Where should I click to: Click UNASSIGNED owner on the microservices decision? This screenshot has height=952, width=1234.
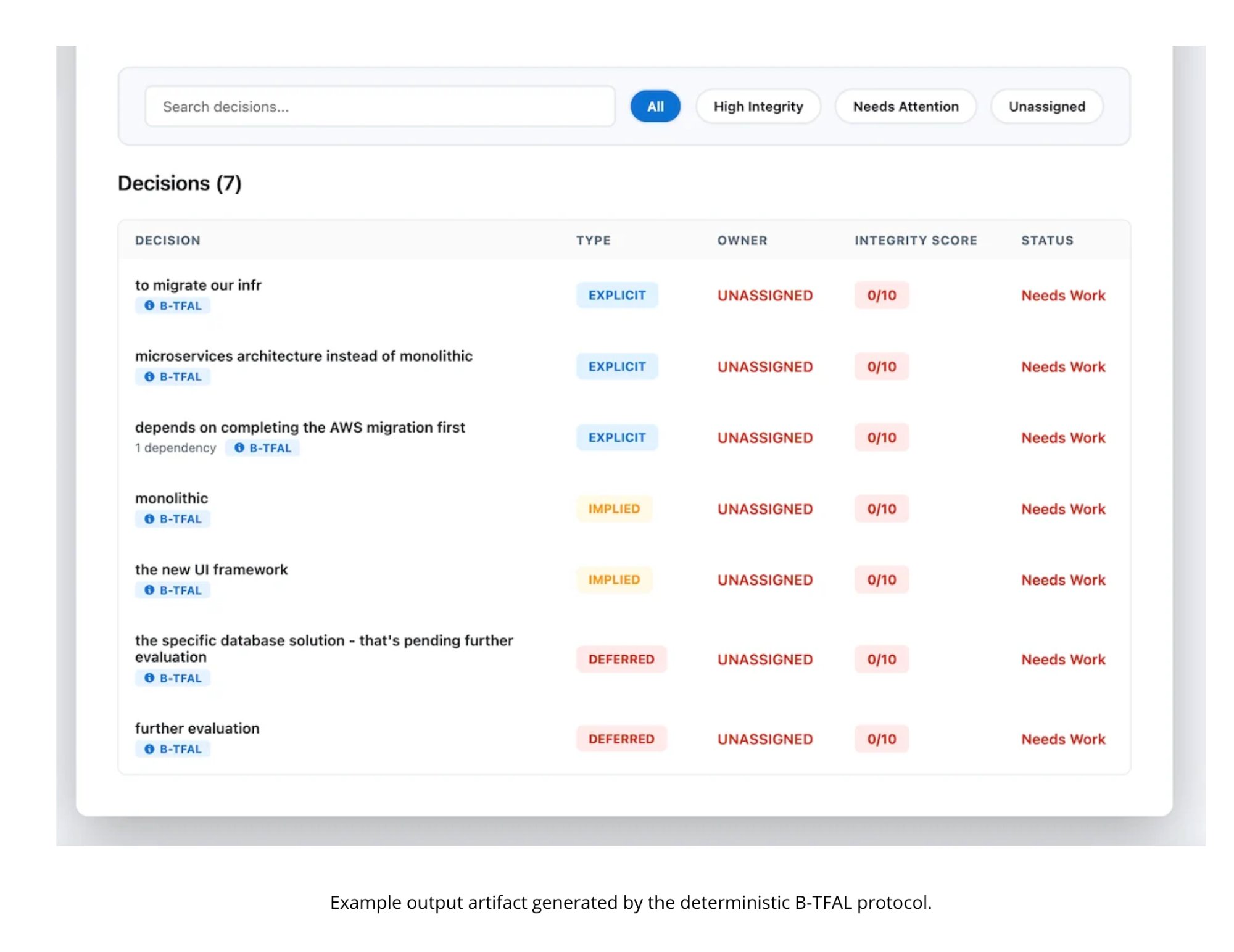(764, 366)
